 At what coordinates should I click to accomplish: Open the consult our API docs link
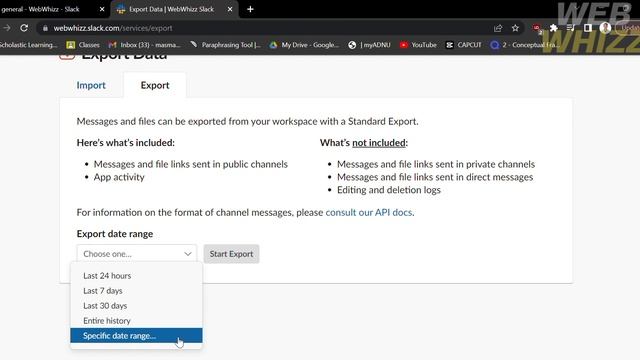click(369, 212)
